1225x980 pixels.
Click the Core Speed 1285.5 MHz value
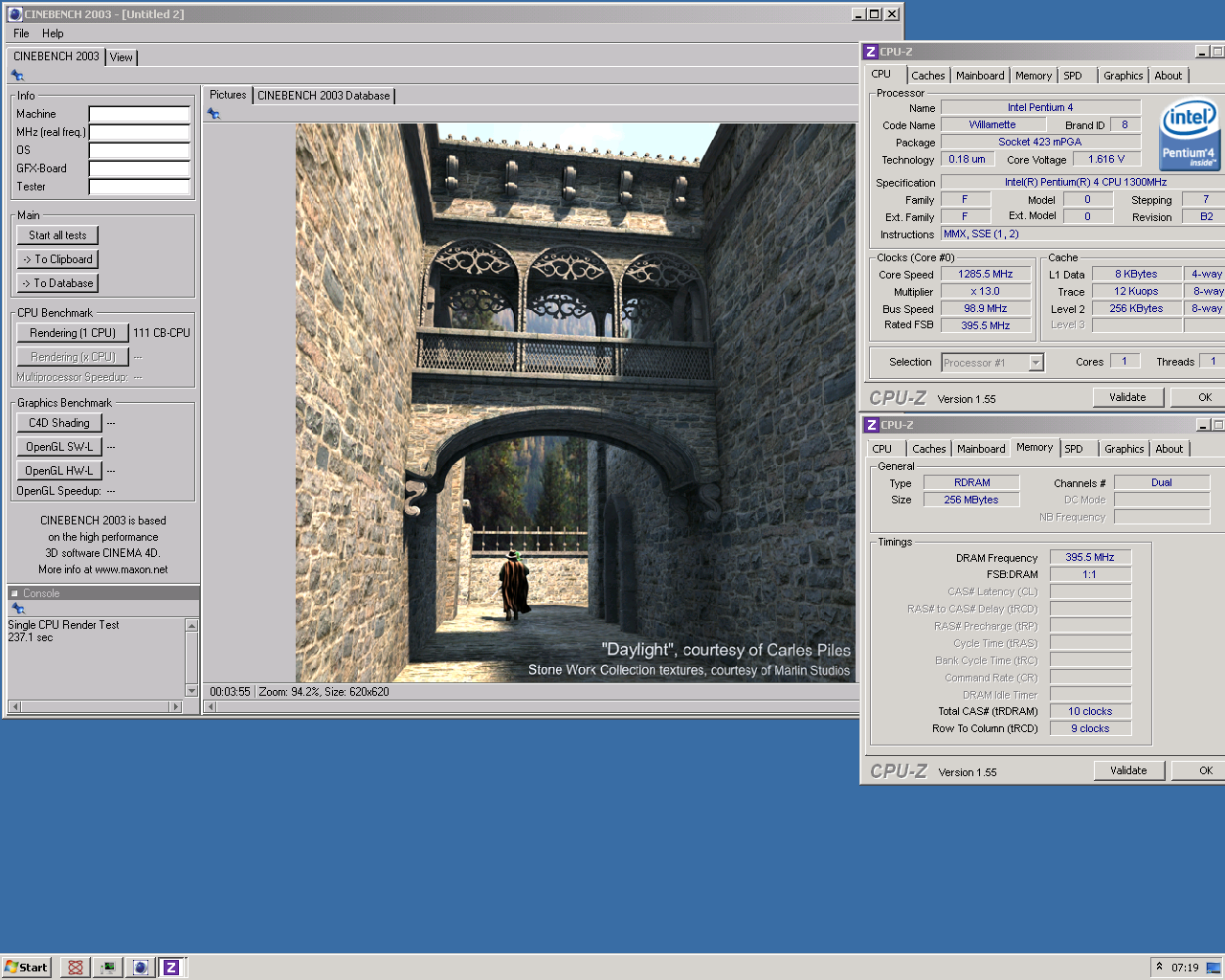pyautogui.click(x=986, y=275)
